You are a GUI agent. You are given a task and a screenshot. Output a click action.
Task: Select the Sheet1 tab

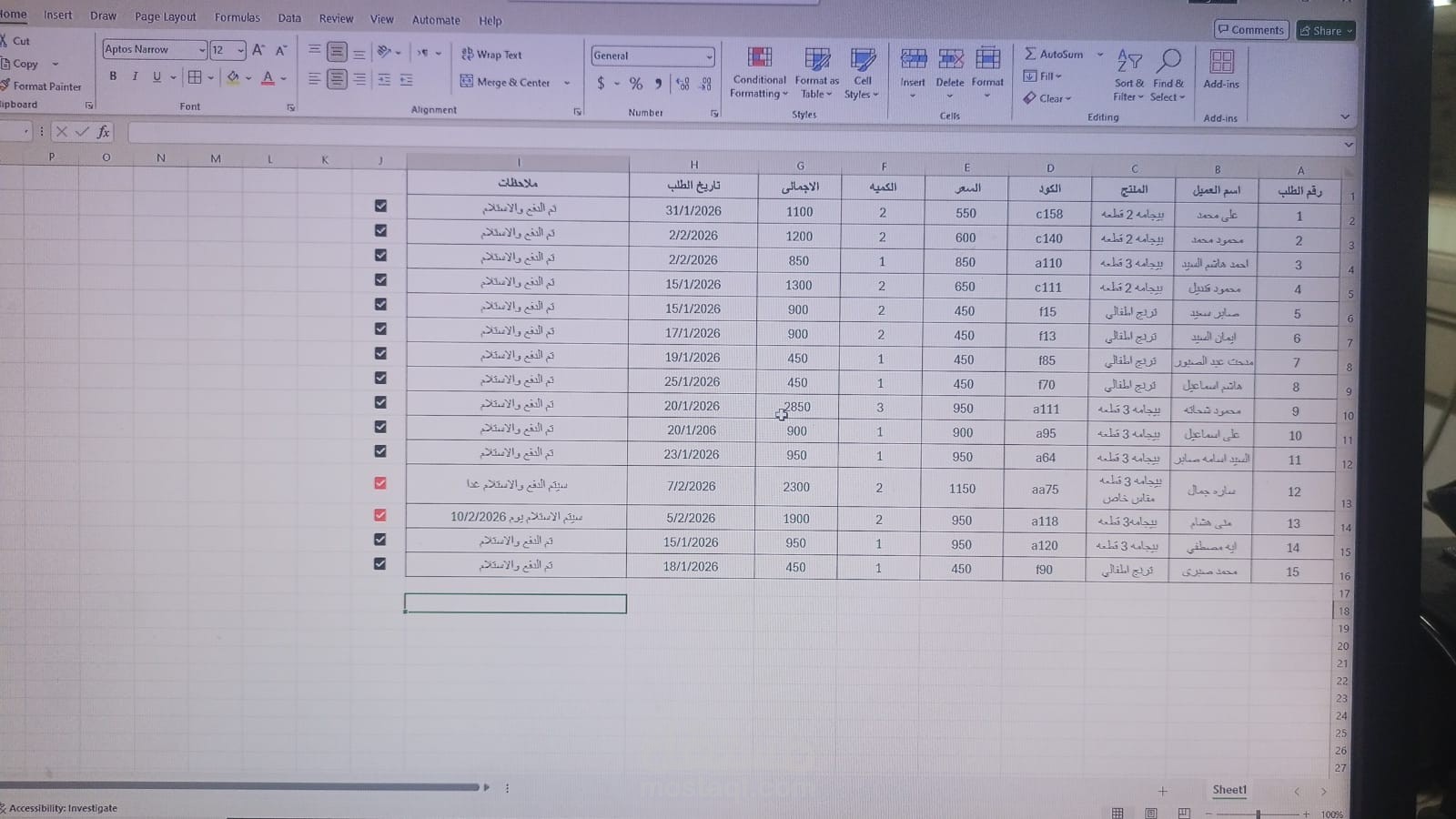[1228, 789]
